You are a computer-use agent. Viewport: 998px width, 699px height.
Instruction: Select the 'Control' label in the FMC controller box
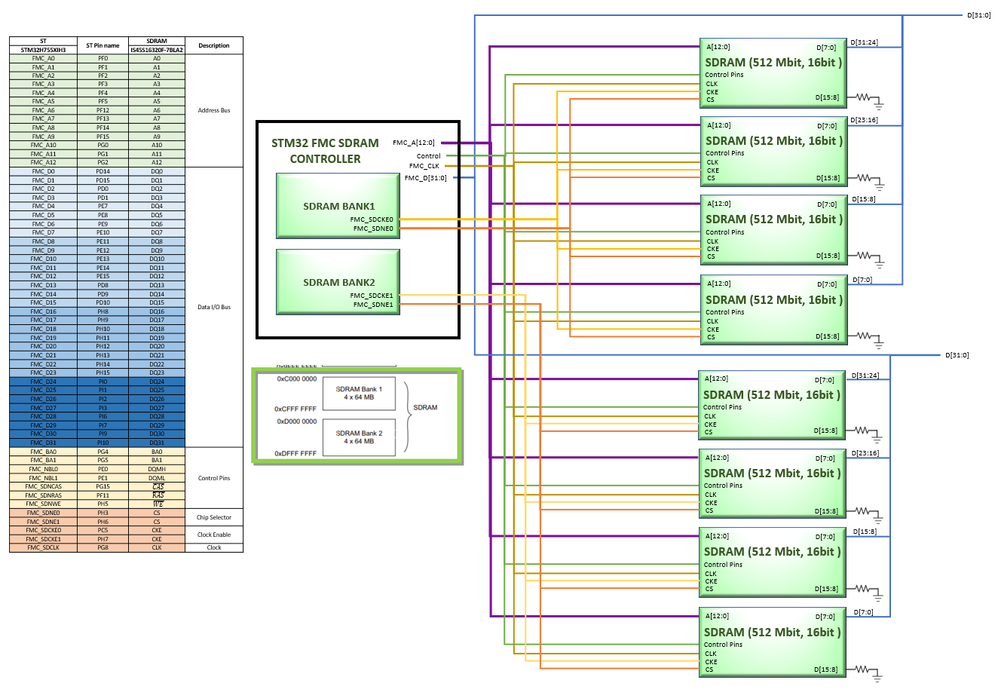[428, 156]
